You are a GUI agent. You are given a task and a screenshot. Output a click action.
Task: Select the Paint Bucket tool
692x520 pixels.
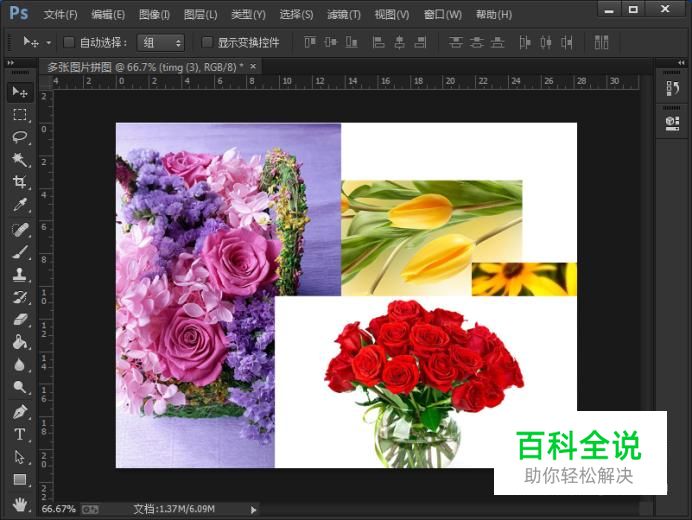tap(19, 342)
